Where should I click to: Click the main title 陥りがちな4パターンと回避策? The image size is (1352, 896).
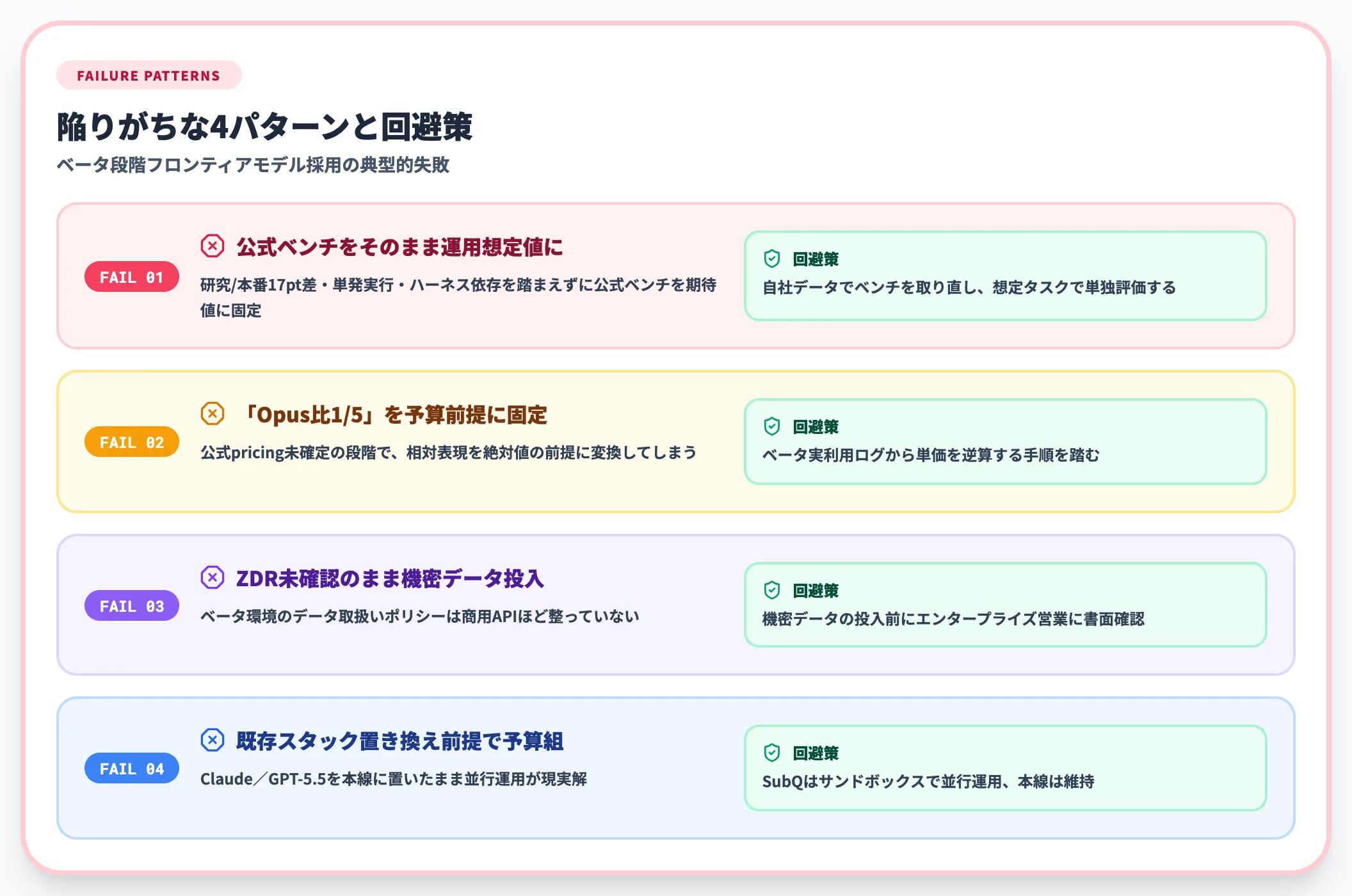coord(264,126)
